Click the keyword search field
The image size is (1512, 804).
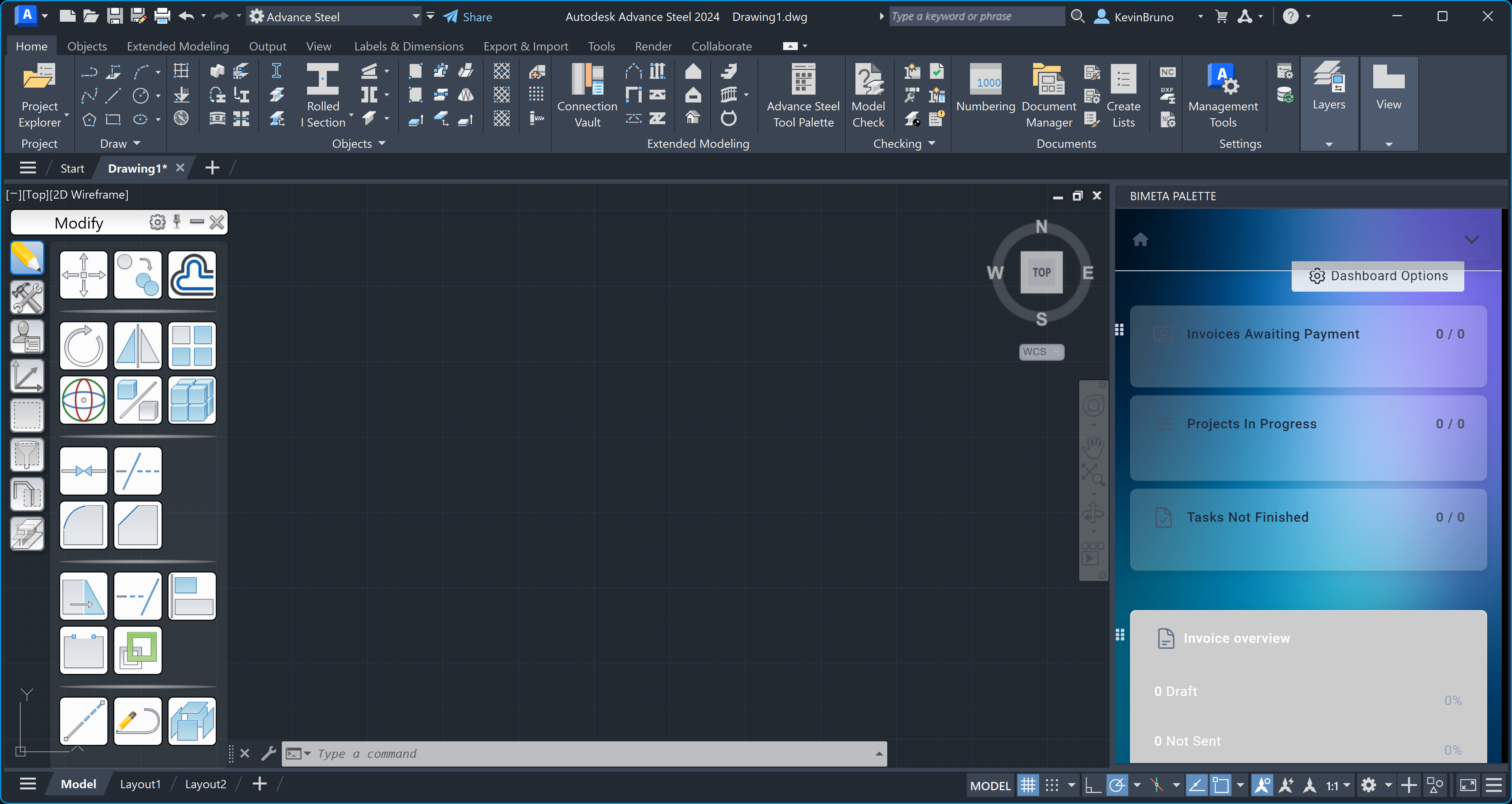pos(977,17)
